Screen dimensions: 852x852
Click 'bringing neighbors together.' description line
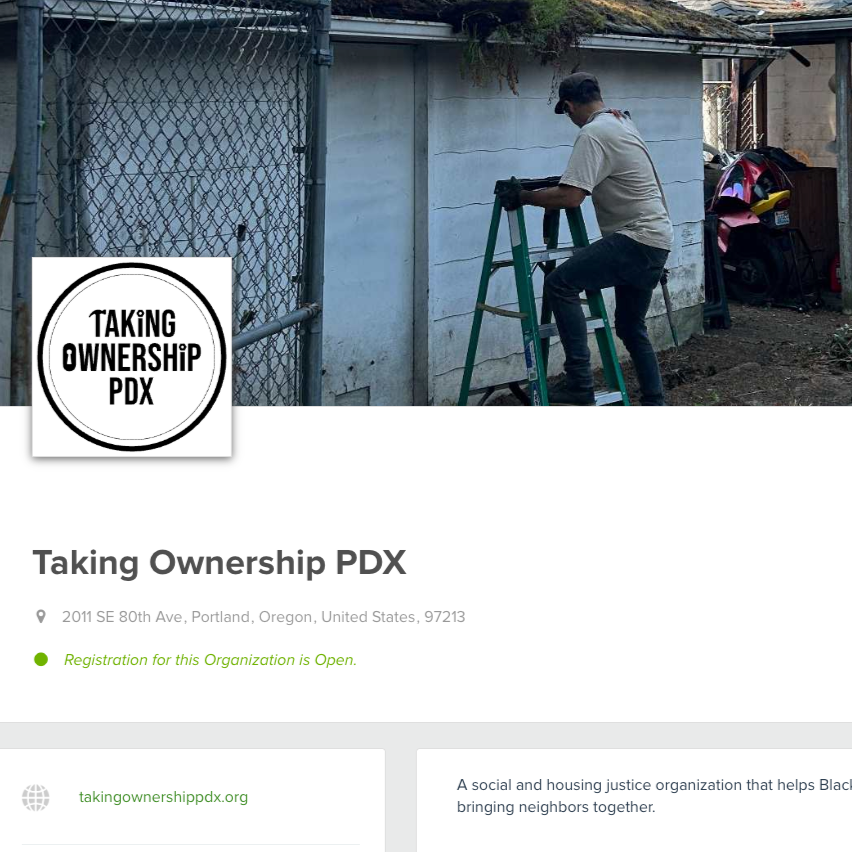click(556, 807)
